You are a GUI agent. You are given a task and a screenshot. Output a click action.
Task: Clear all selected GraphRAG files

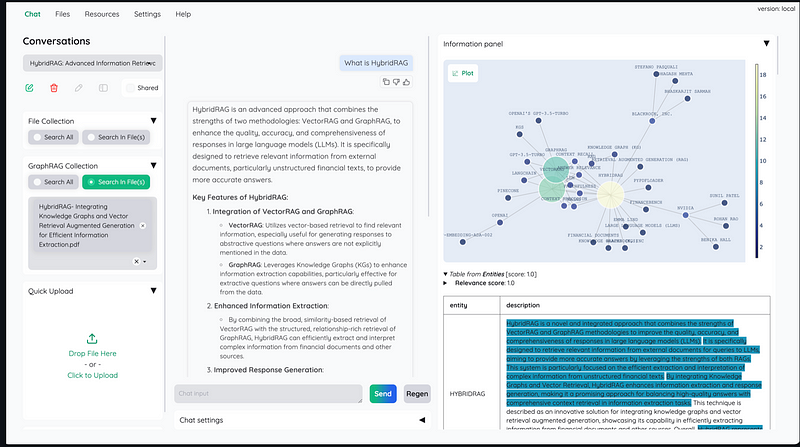pos(136,261)
